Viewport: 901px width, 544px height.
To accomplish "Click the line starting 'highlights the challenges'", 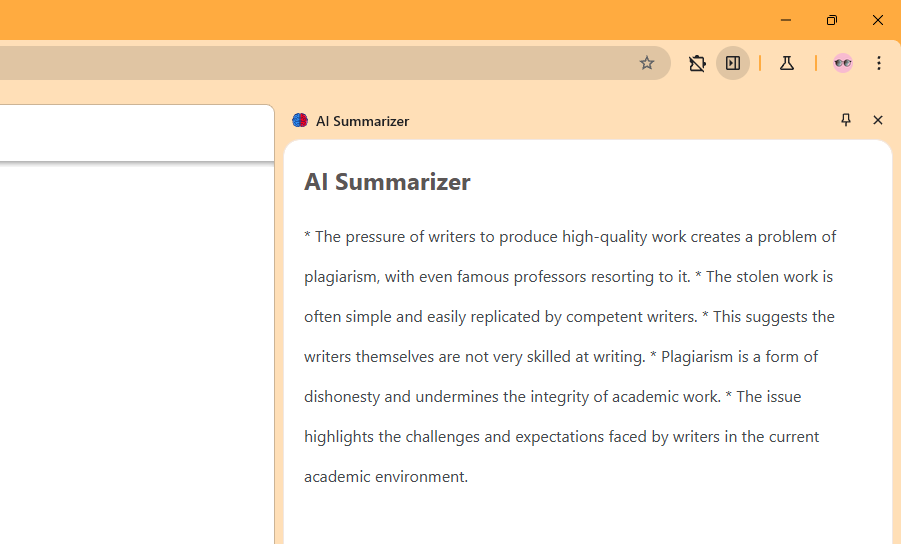I will tap(561, 437).
